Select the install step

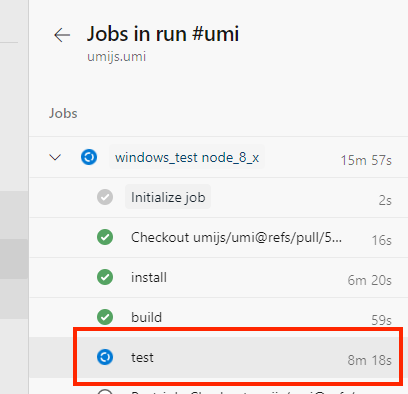point(149,277)
